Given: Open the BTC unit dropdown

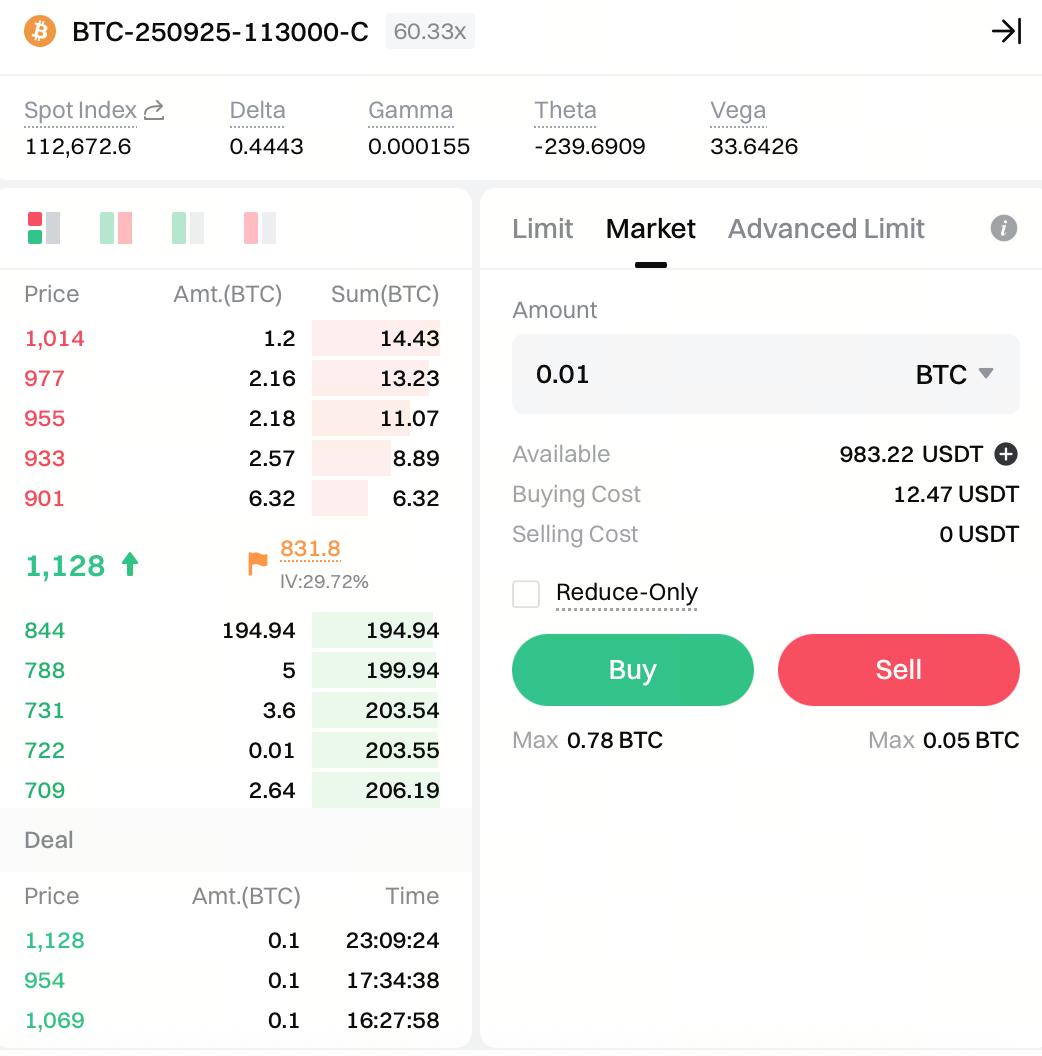Looking at the screenshot, I should pos(954,374).
